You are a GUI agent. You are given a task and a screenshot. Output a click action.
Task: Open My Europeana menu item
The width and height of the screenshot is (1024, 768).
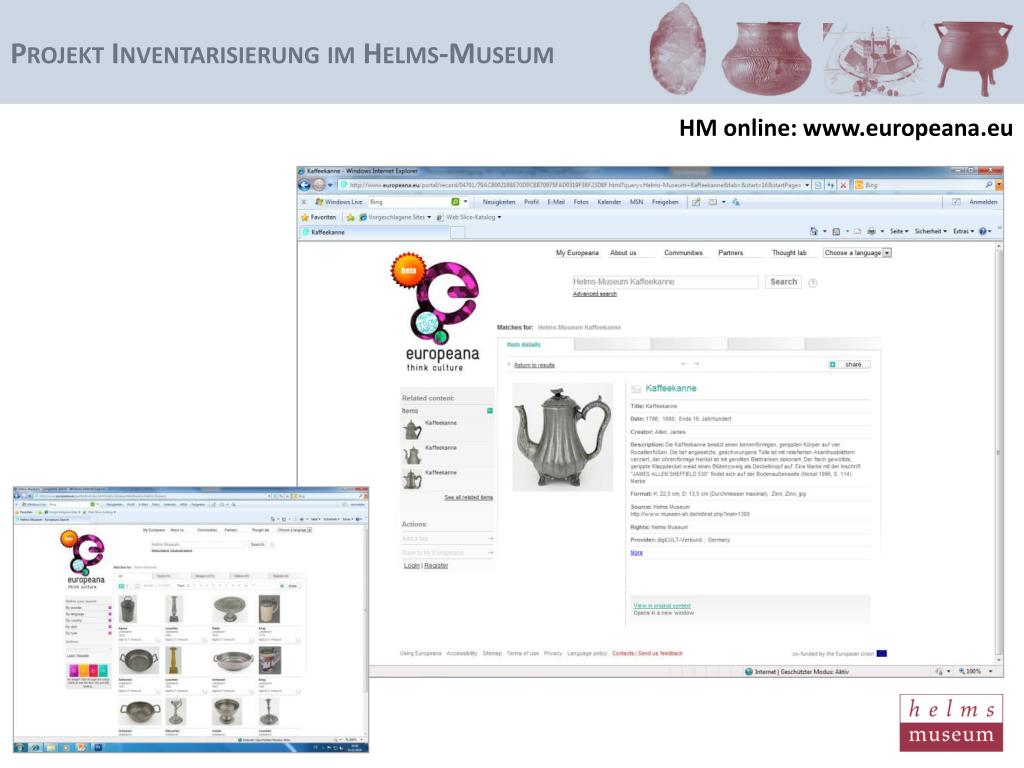pyautogui.click(x=577, y=253)
